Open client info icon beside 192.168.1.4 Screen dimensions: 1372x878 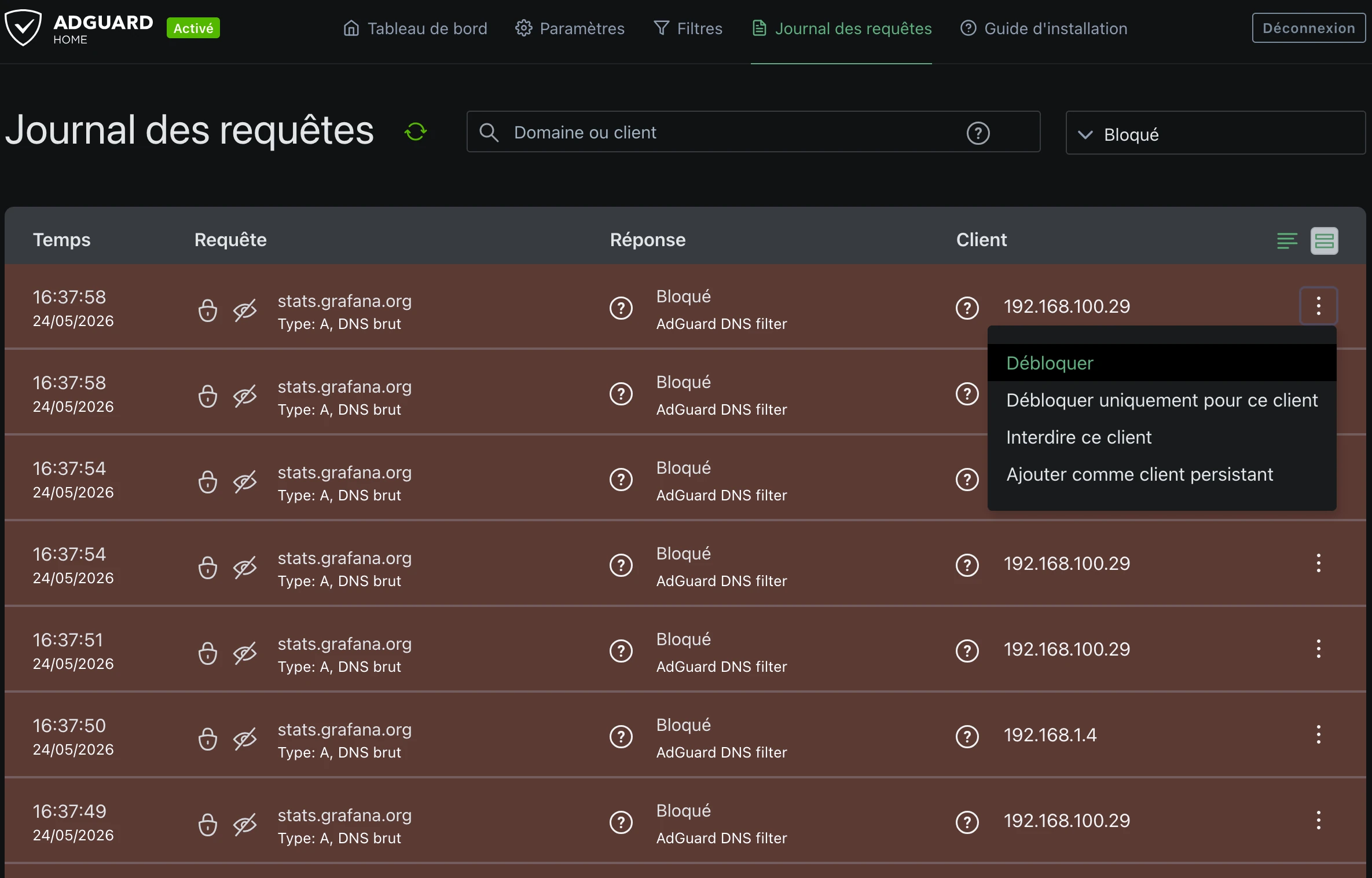tap(967, 737)
